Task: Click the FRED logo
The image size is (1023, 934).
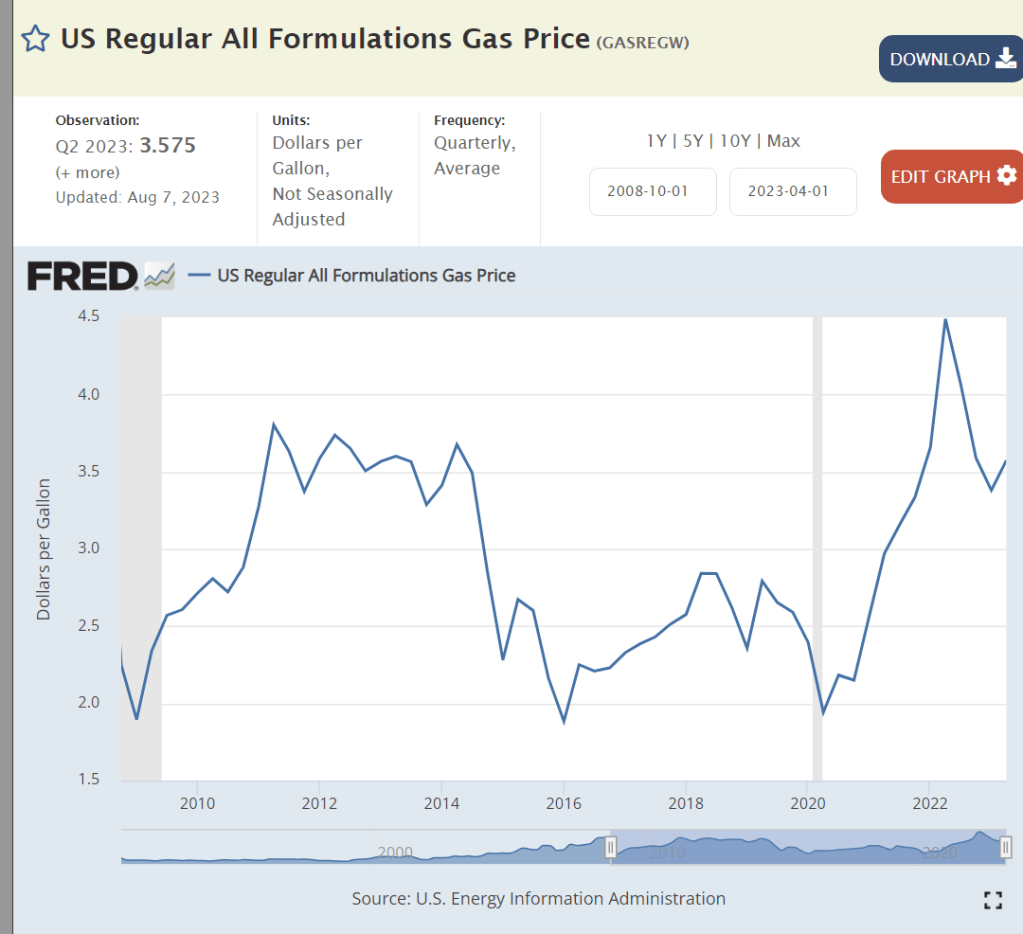Action: 82,275
